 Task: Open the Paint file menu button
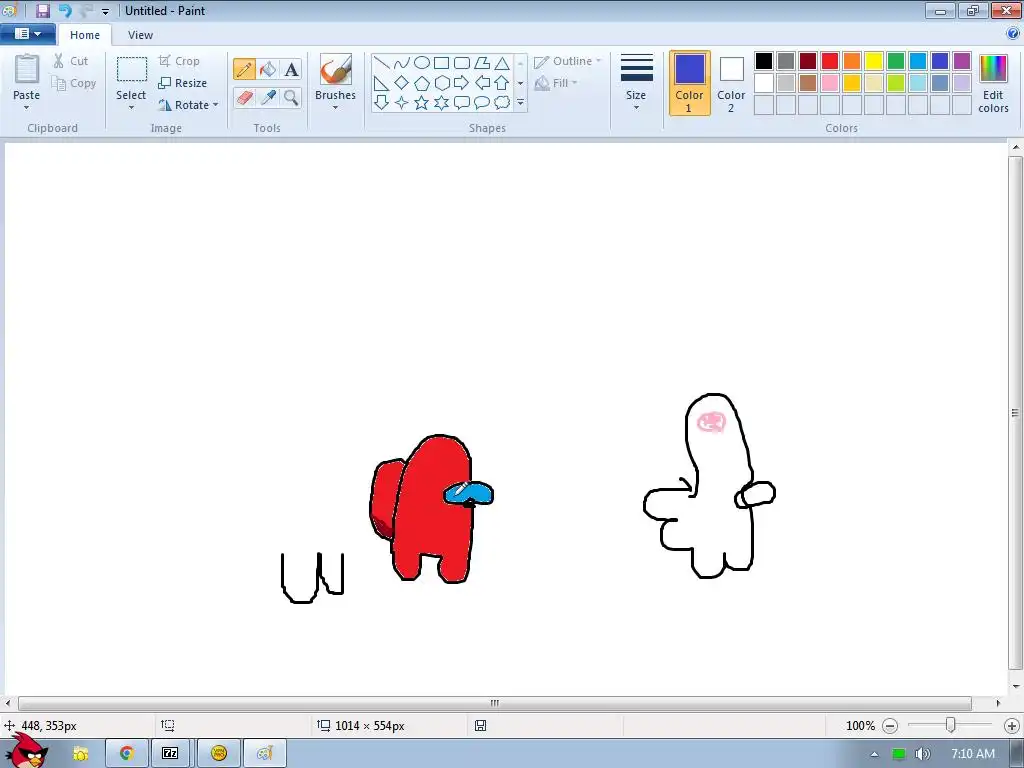point(27,34)
